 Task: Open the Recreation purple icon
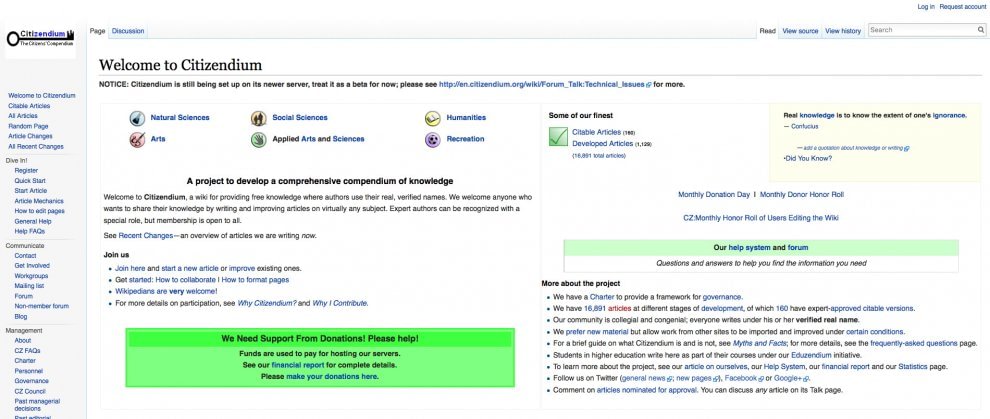[432, 139]
